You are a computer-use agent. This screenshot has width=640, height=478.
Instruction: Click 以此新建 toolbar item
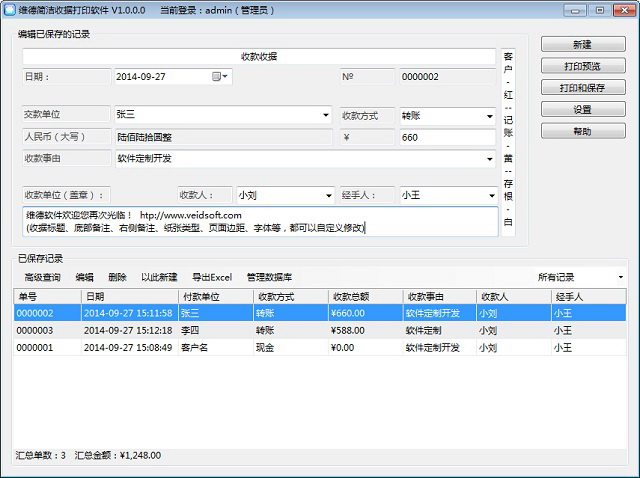click(159, 277)
